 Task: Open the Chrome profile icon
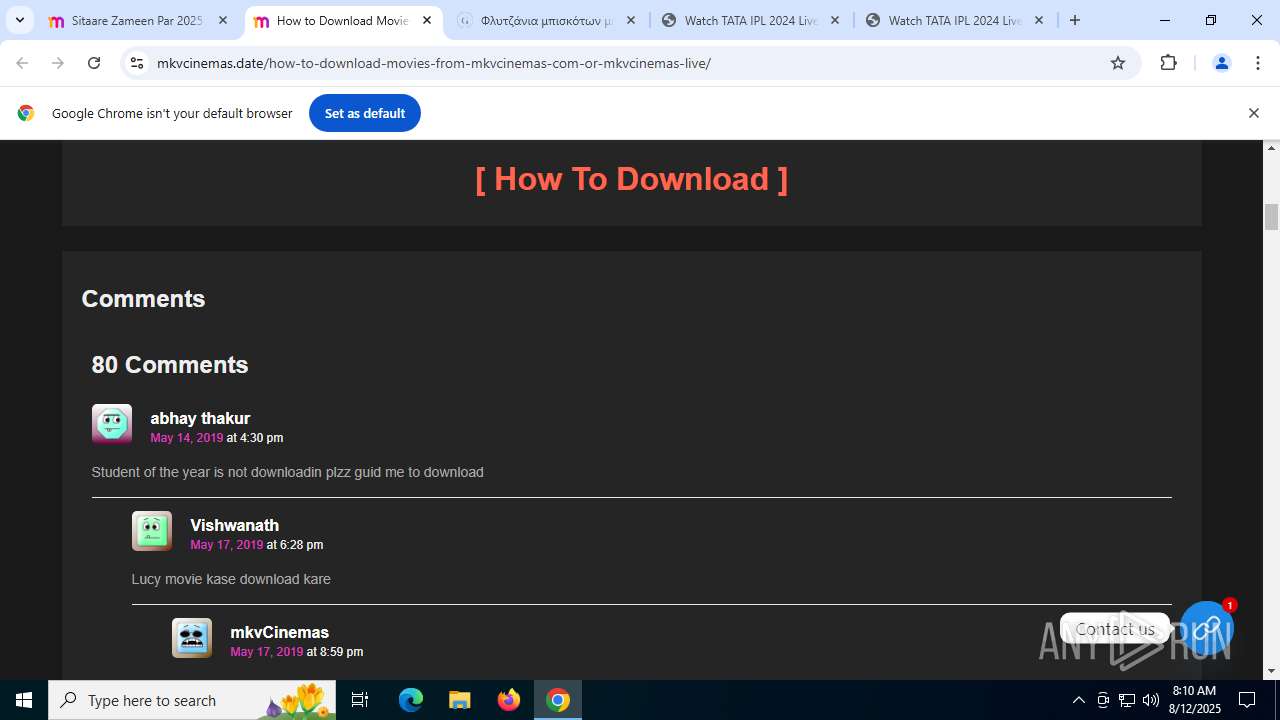point(1221,63)
